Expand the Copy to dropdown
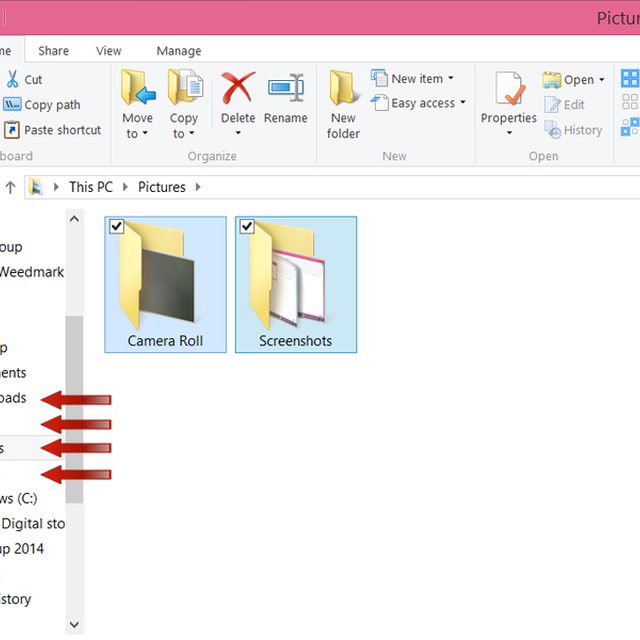640x640 pixels. tap(184, 126)
